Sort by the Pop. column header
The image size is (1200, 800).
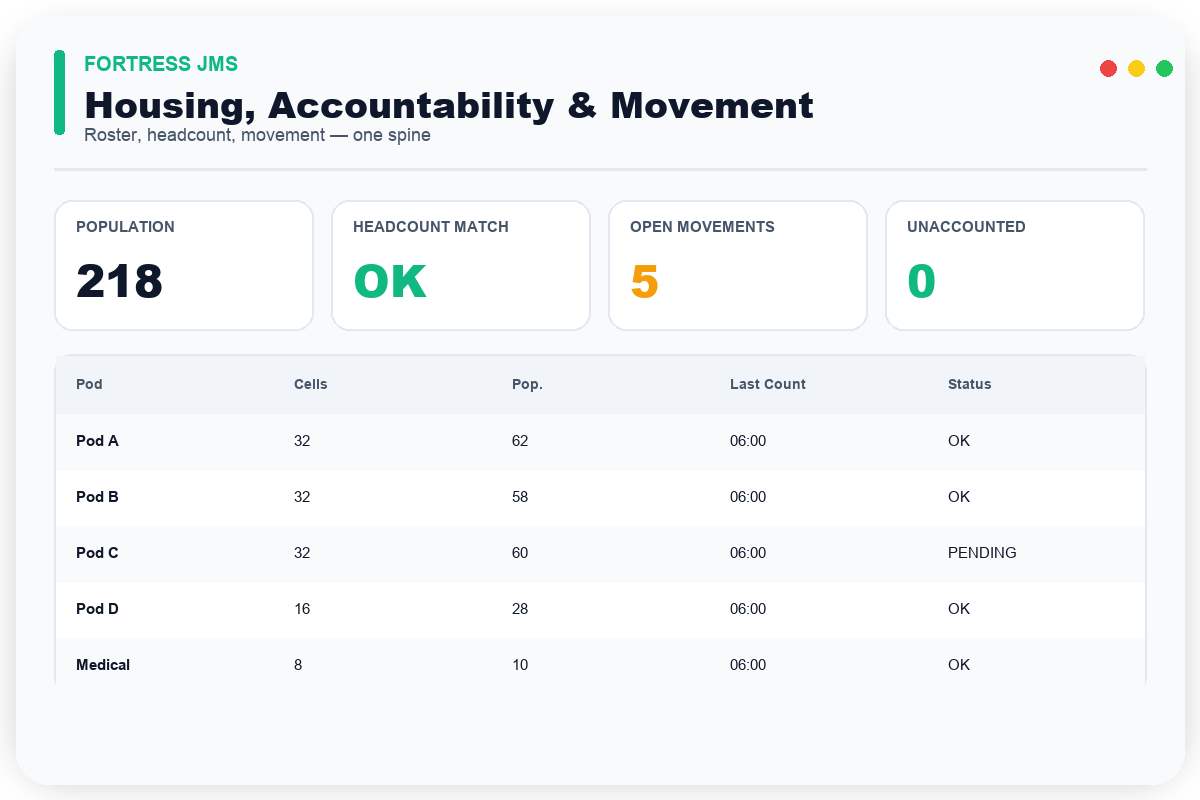527,384
